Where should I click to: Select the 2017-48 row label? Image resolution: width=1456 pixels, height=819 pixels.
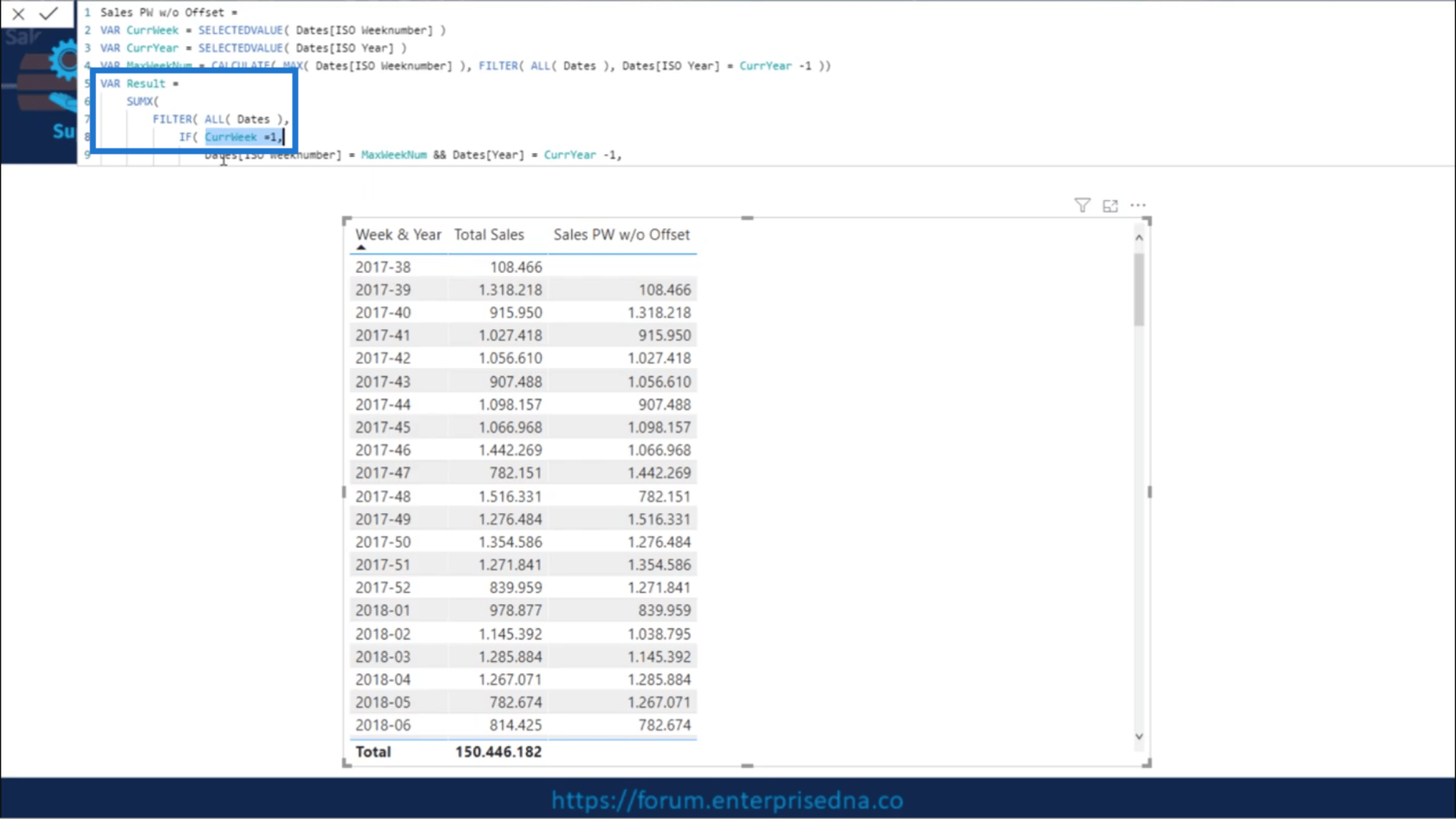click(383, 496)
